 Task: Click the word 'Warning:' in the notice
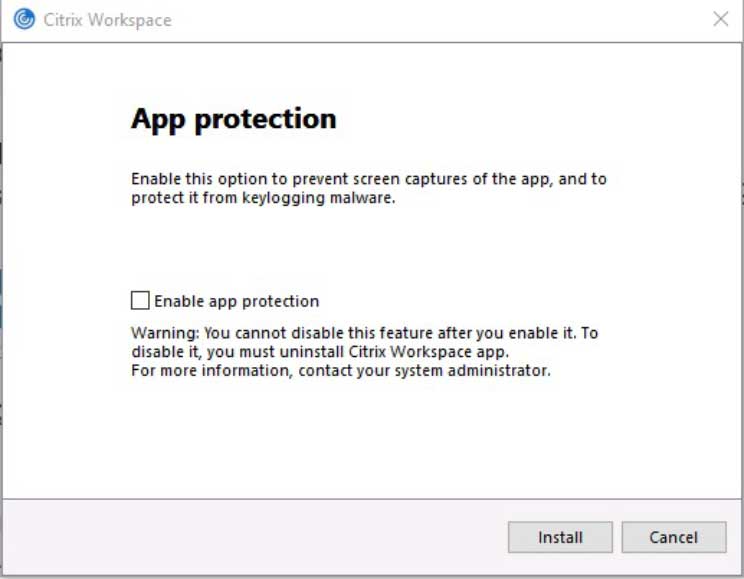pyautogui.click(x=165, y=332)
